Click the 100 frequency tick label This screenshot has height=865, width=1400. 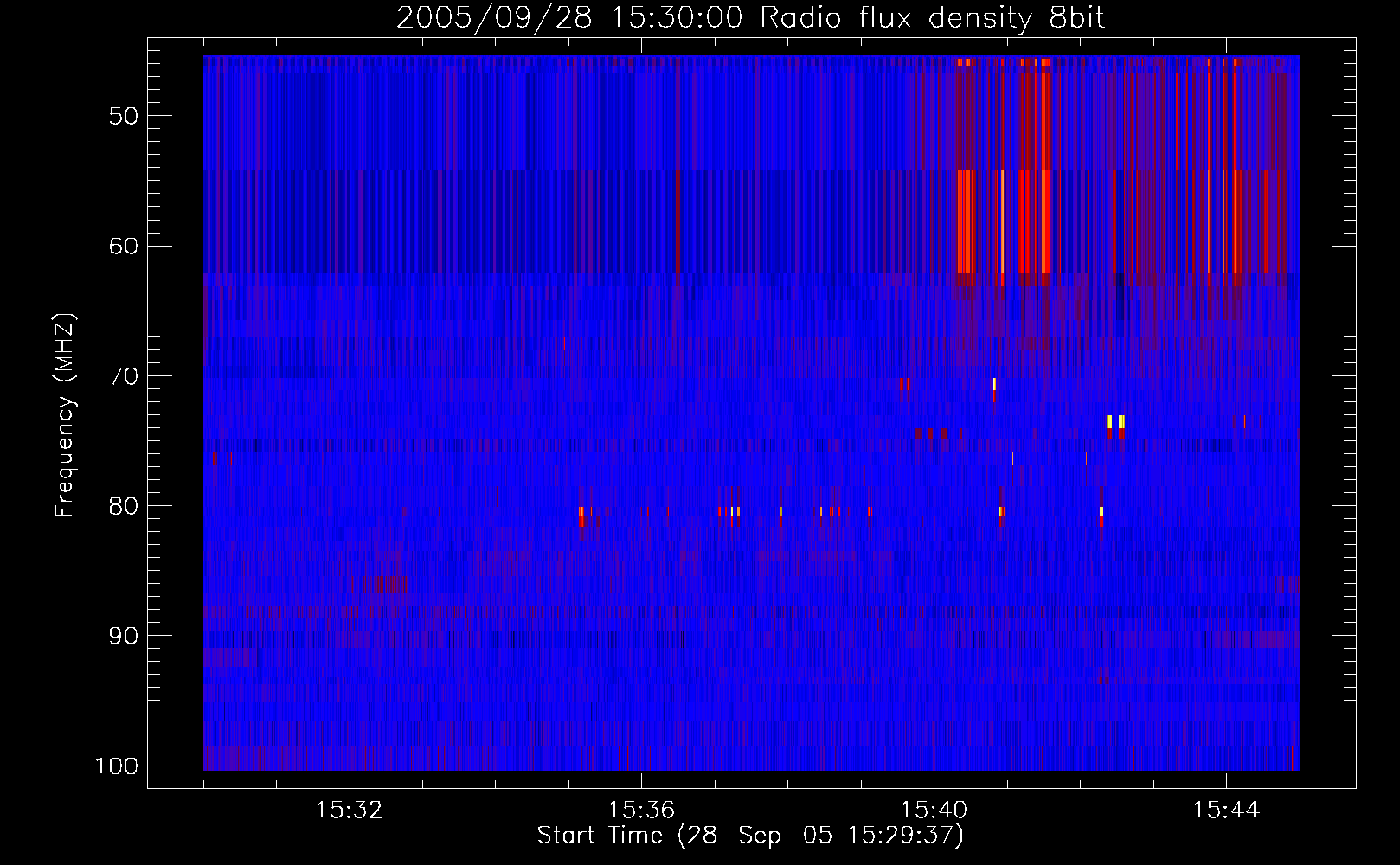[117, 766]
